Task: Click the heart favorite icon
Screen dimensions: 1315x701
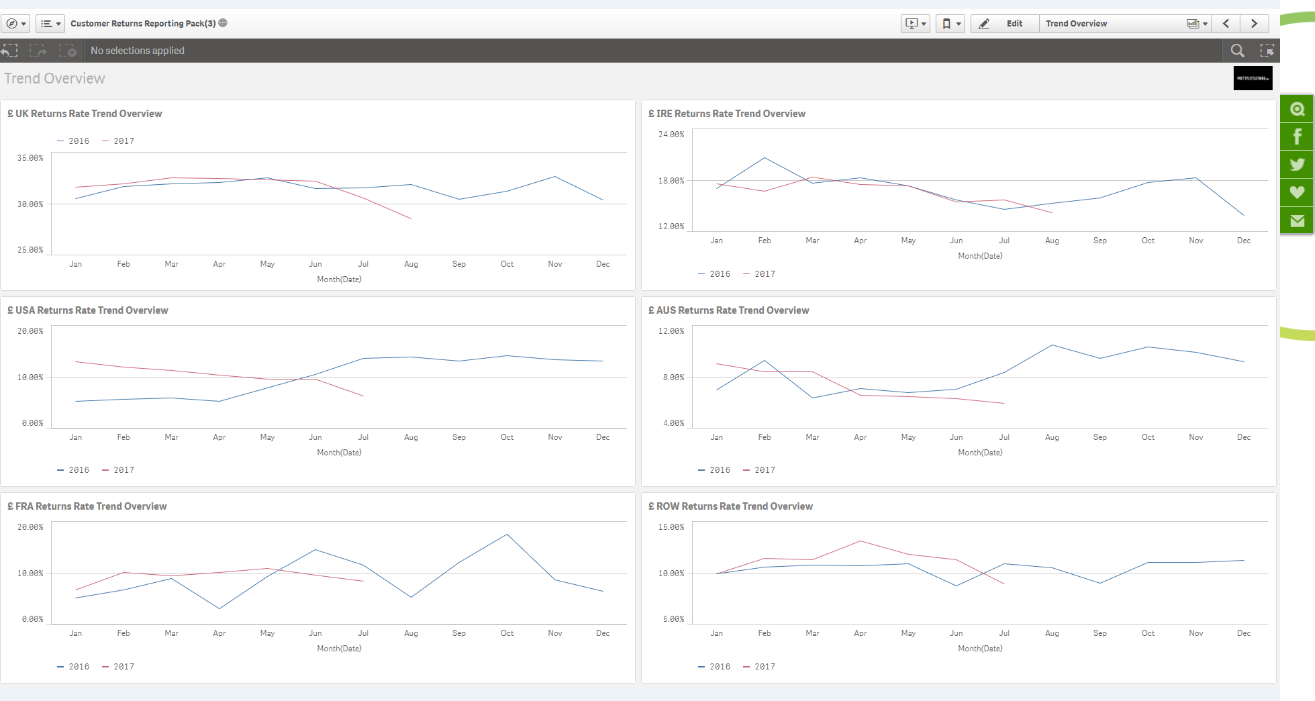Action: (x=1297, y=193)
